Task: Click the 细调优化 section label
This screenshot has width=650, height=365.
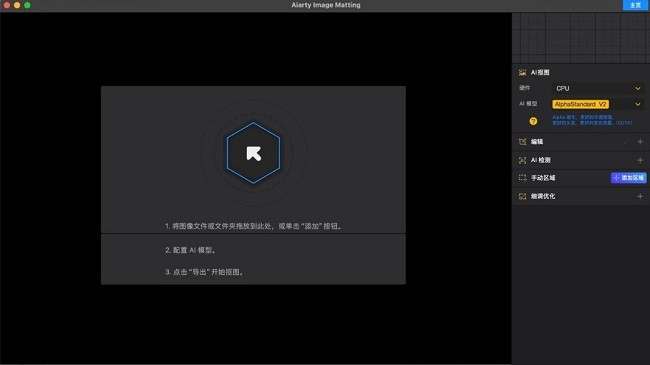Action: pos(543,196)
